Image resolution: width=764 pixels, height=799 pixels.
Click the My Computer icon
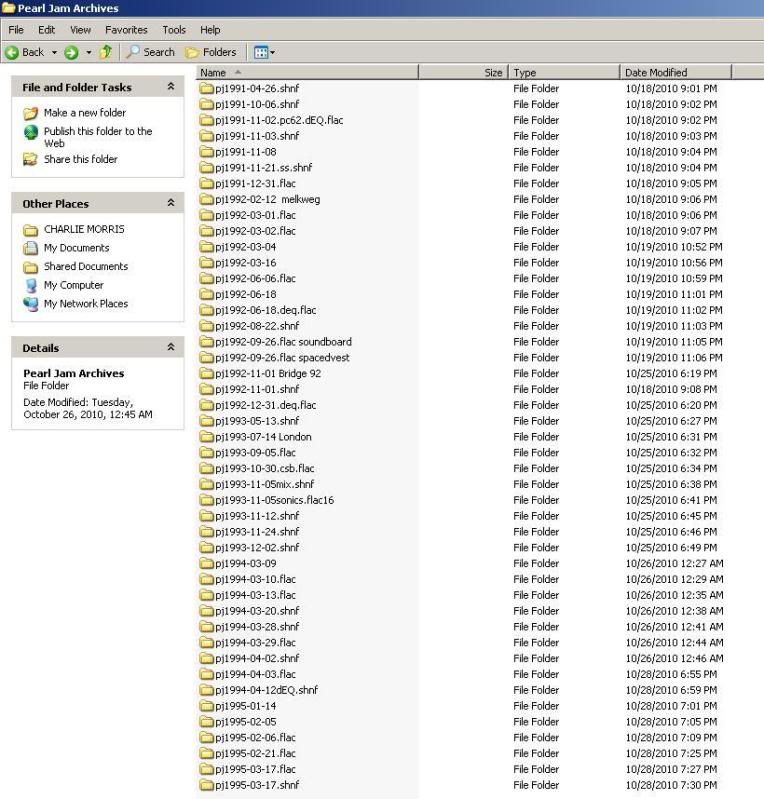[31, 285]
